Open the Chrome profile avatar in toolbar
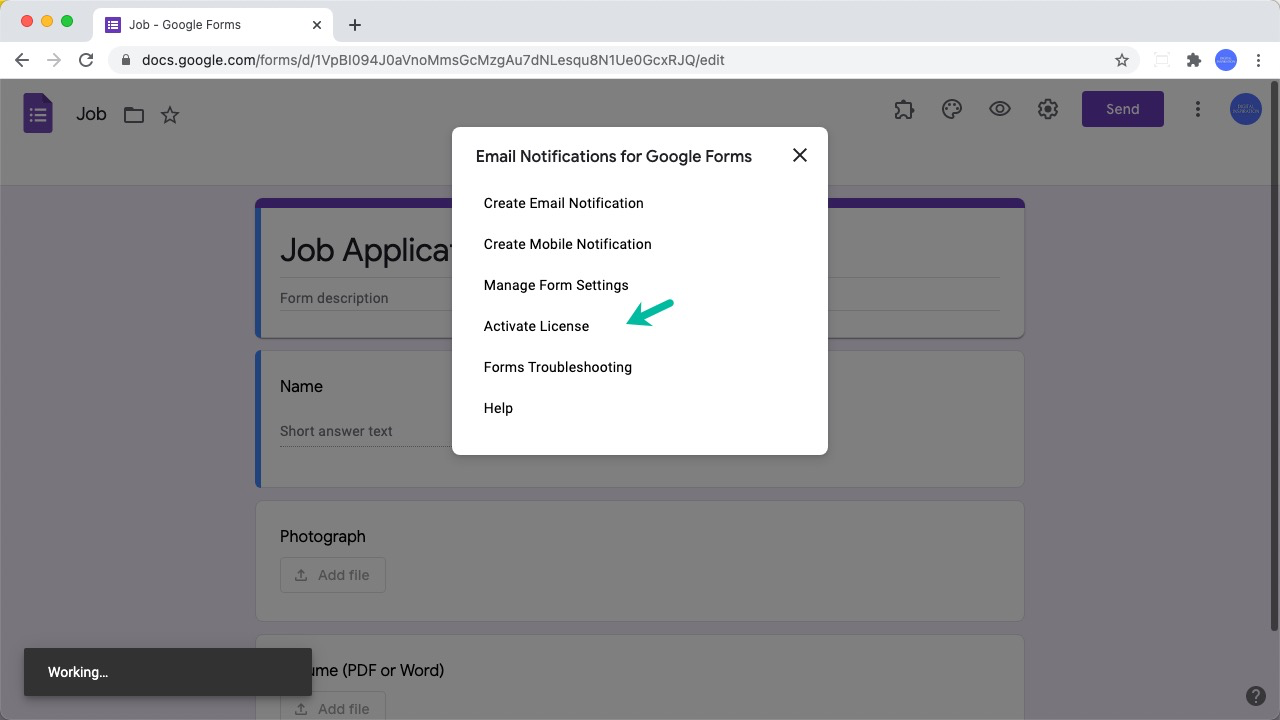1280x720 pixels. (x=1226, y=60)
